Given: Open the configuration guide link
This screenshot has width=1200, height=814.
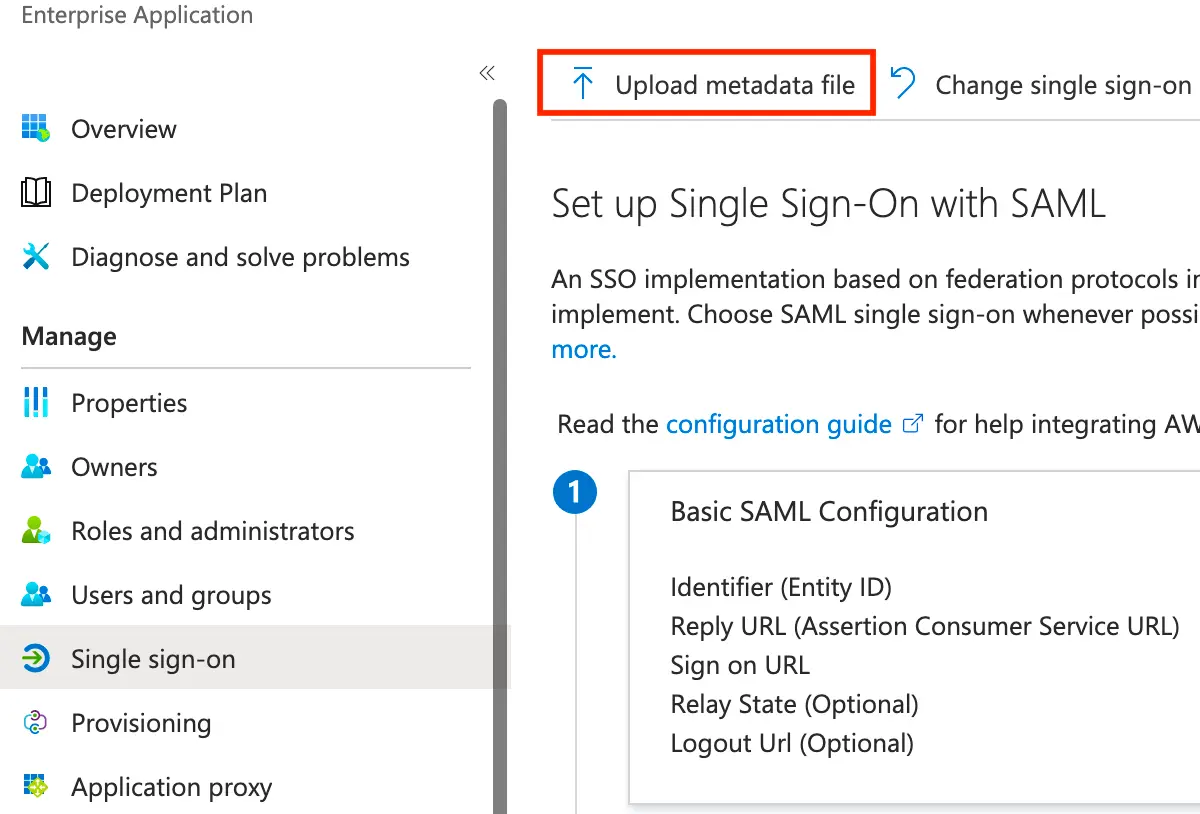Looking at the screenshot, I should pyautogui.click(x=779, y=424).
